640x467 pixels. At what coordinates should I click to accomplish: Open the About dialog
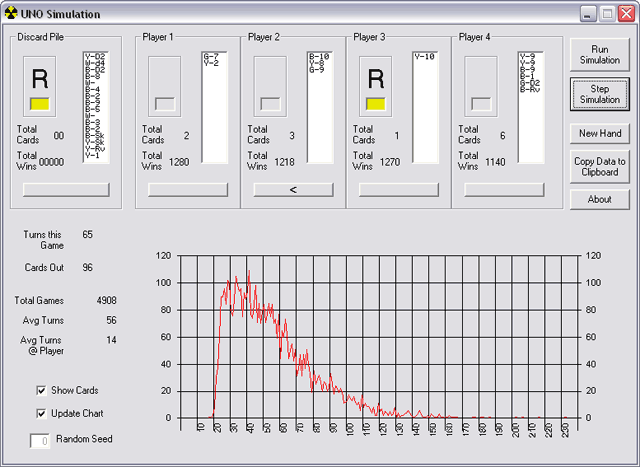(x=600, y=200)
